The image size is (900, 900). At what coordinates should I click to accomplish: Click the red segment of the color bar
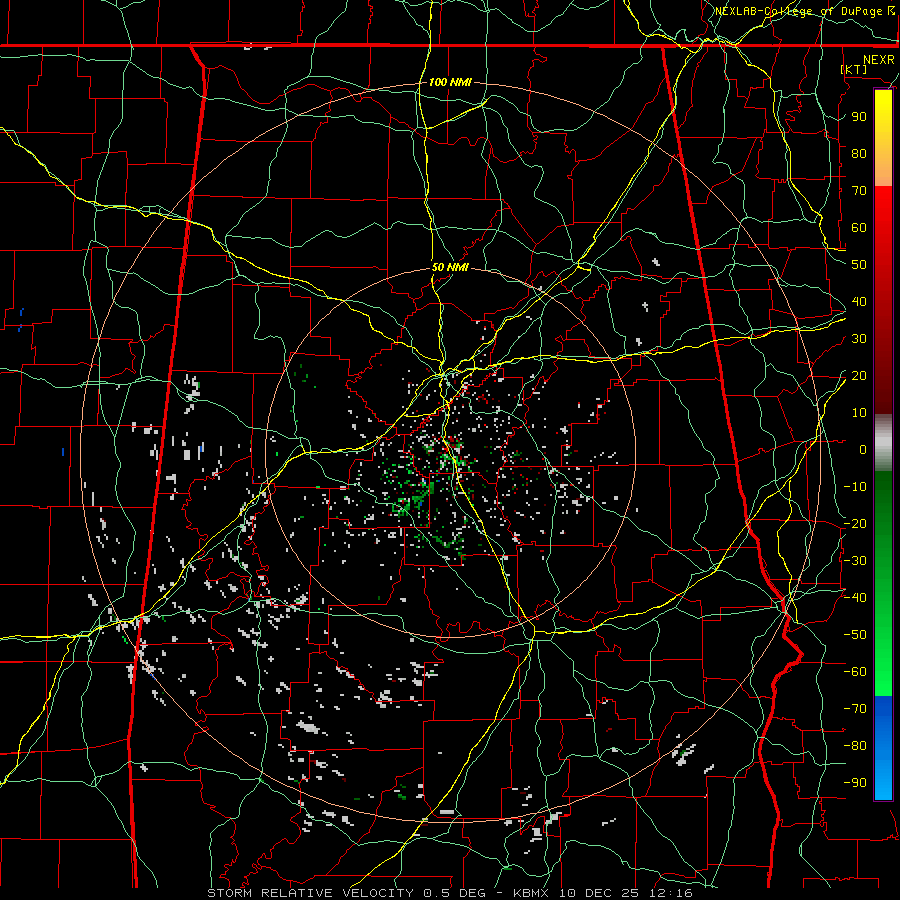click(x=883, y=300)
